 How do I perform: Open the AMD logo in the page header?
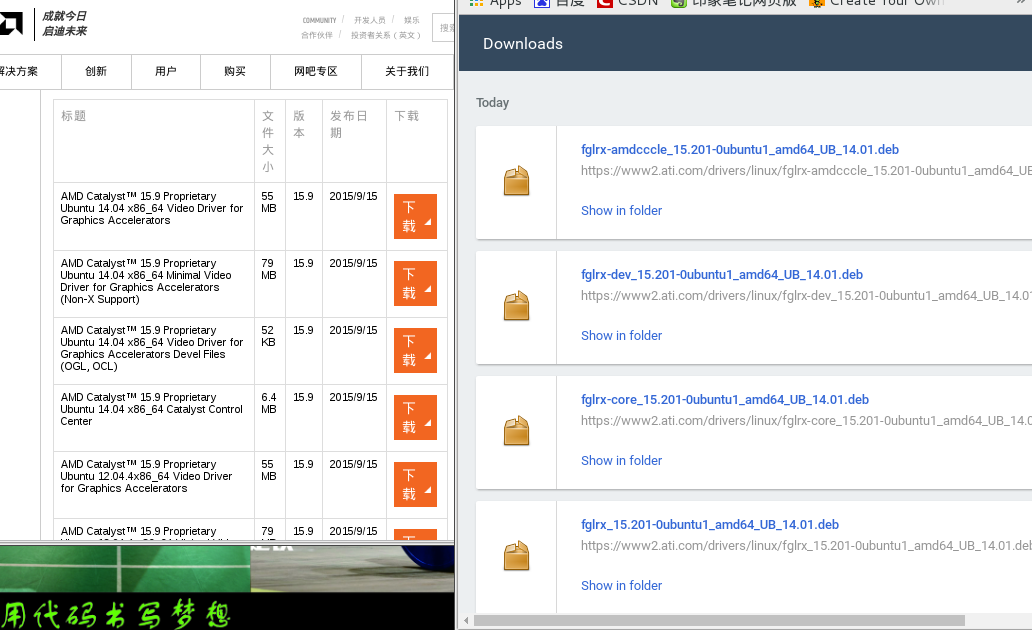(11, 24)
